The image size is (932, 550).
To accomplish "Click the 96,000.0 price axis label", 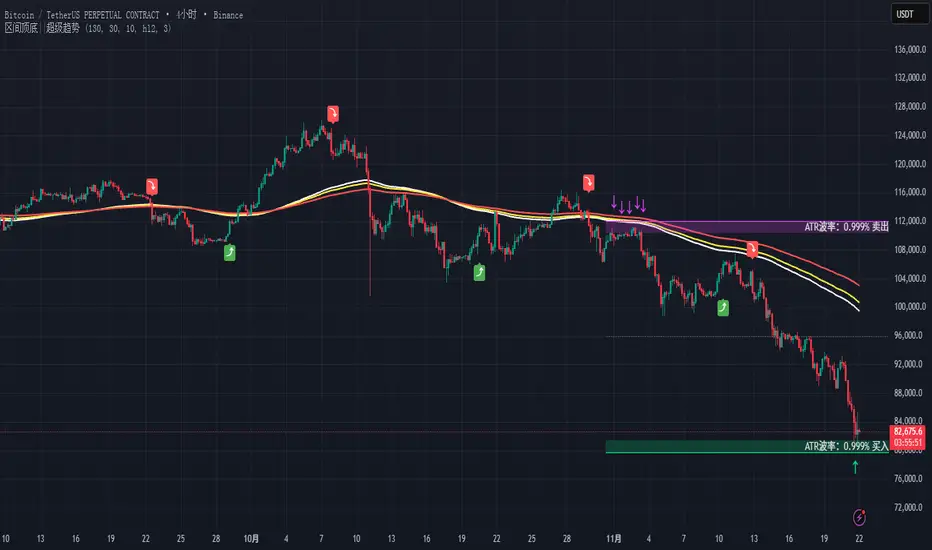I will [910, 335].
